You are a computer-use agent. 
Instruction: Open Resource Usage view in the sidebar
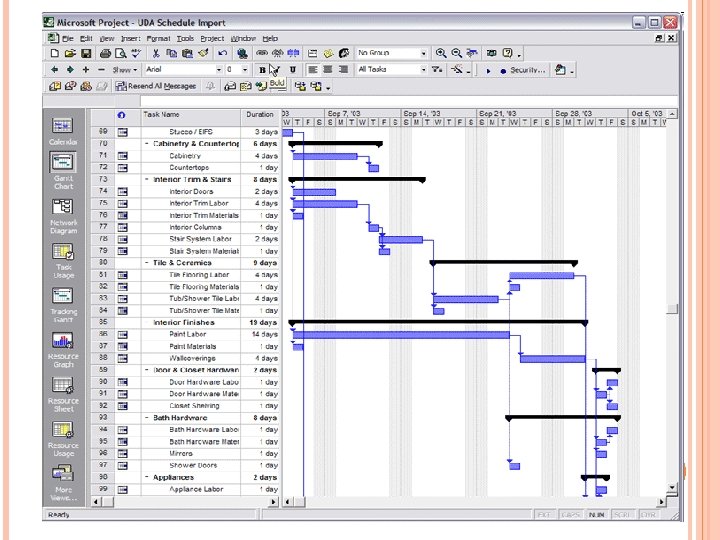(x=63, y=439)
